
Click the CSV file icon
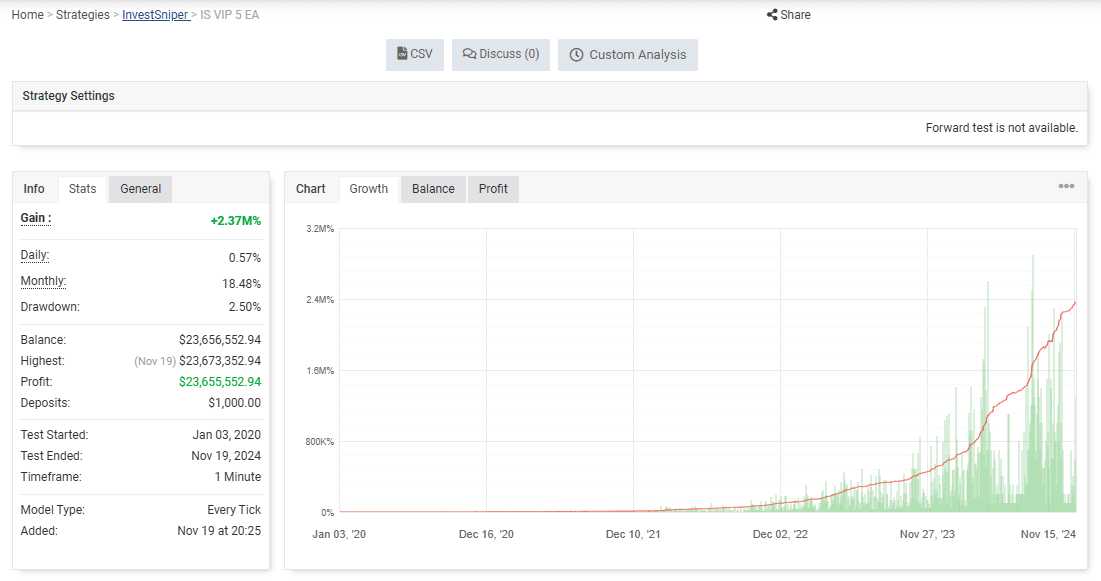coord(402,53)
